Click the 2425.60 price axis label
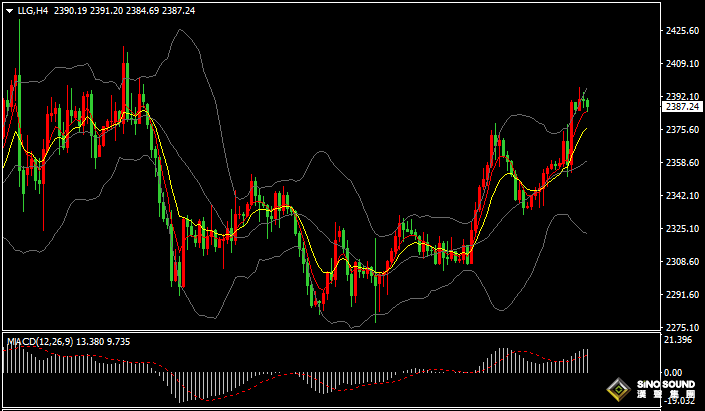The width and height of the screenshot is (705, 411). point(681,31)
